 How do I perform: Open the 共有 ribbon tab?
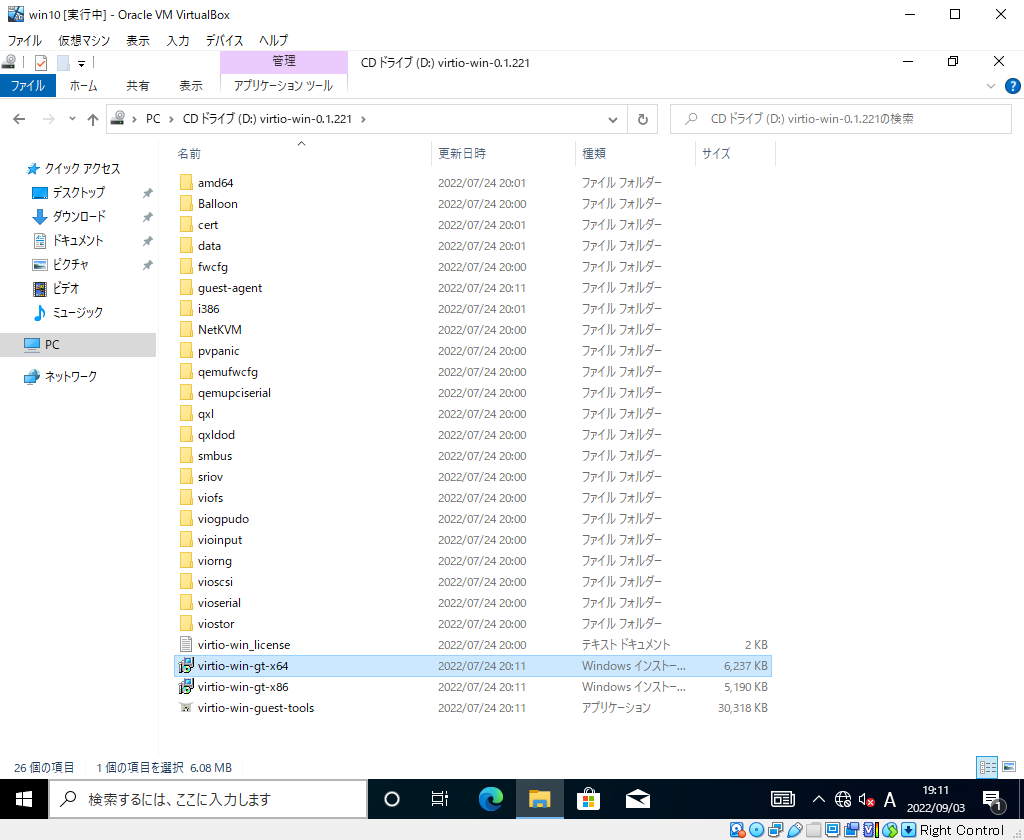pyautogui.click(x=137, y=86)
